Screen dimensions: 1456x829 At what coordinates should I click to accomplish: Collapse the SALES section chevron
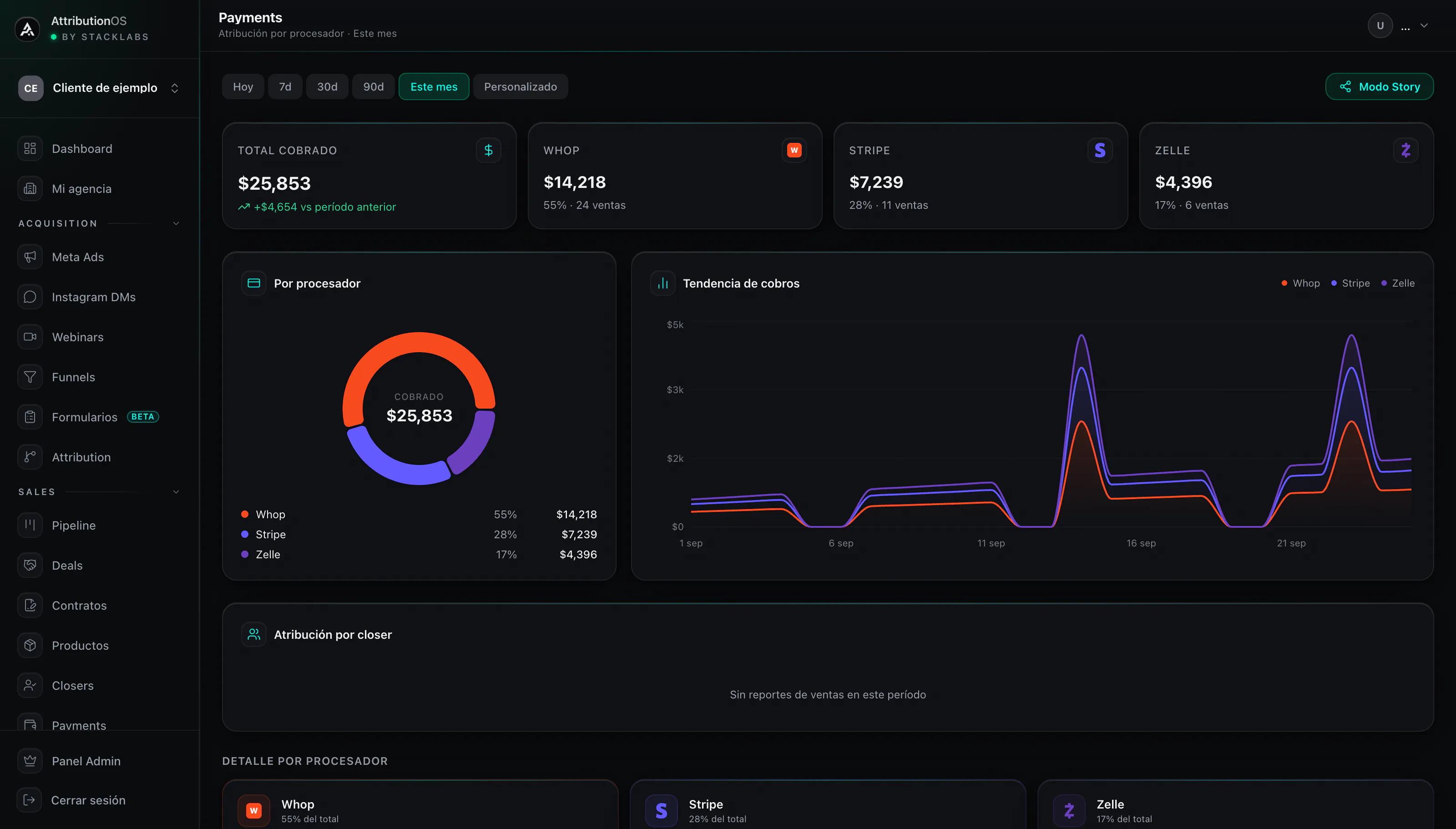pos(176,492)
